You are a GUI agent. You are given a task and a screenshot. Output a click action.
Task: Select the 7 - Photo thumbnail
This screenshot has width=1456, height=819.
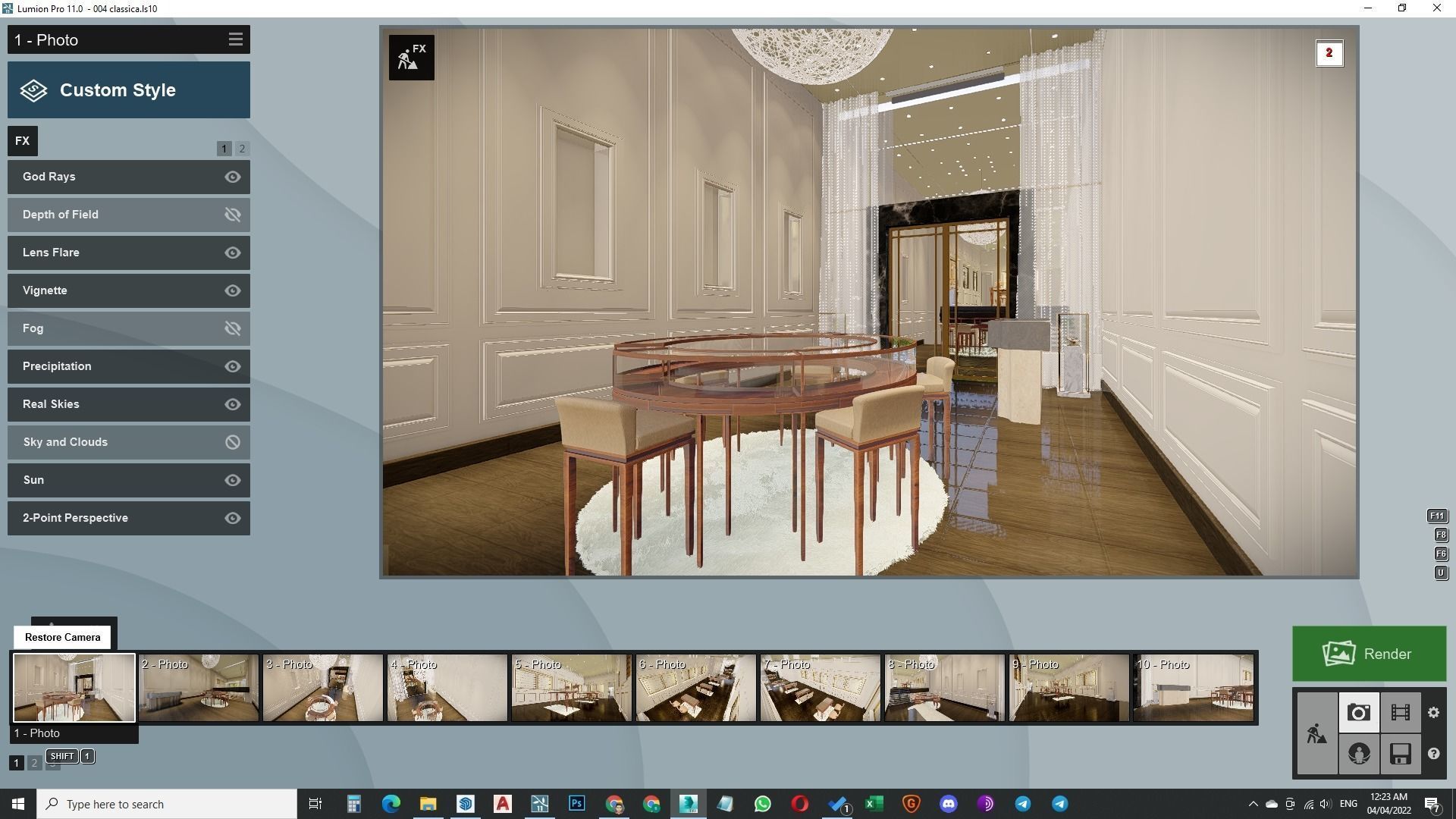coord(821,688)
